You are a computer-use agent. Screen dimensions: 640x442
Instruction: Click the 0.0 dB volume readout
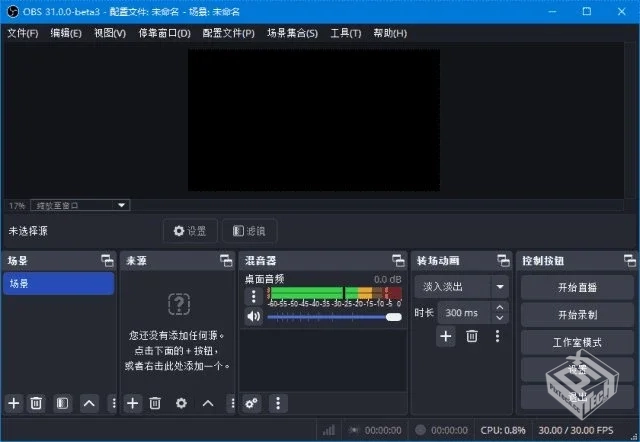coord(387,279)
